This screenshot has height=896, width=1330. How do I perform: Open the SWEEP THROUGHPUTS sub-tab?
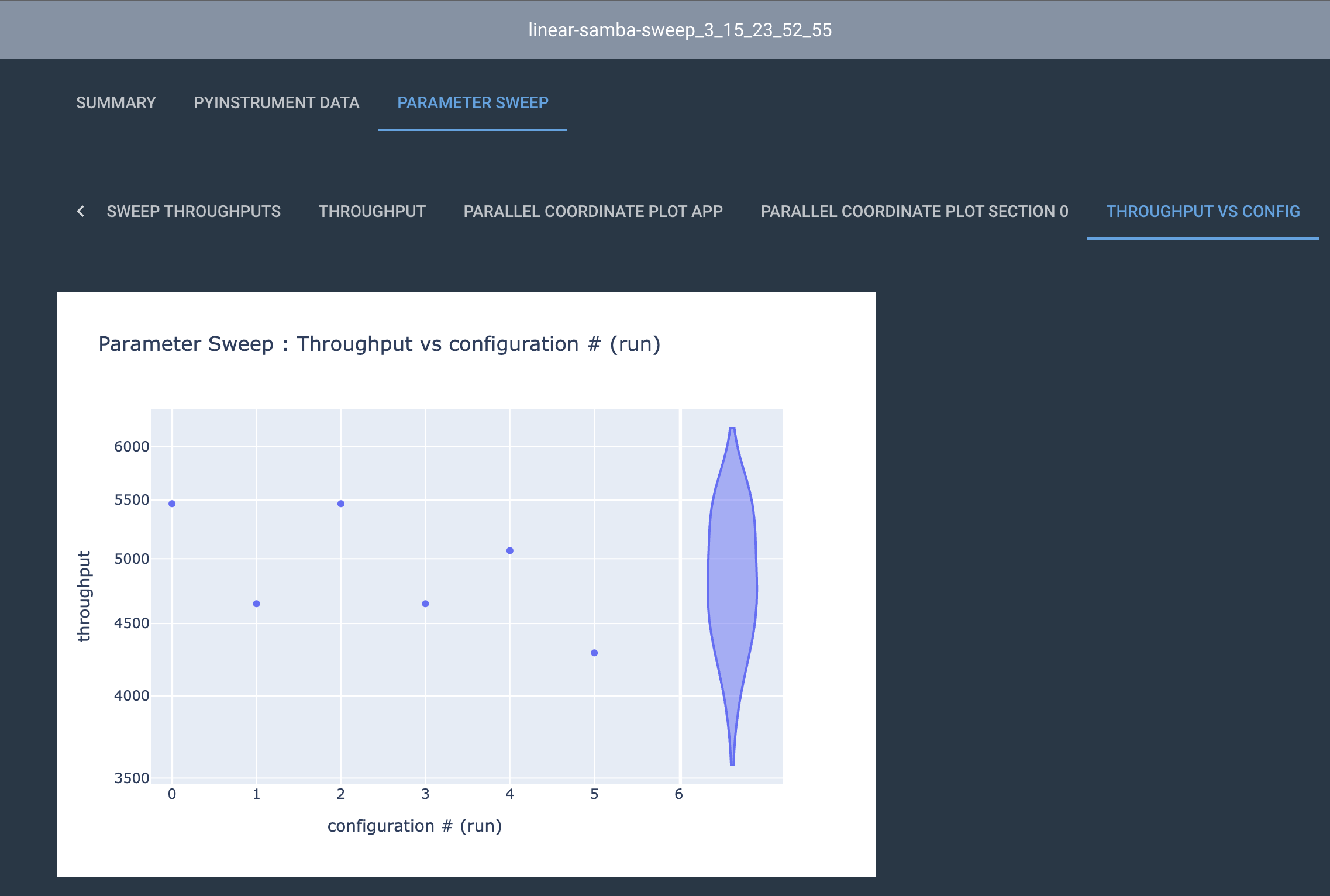(194, 211)
